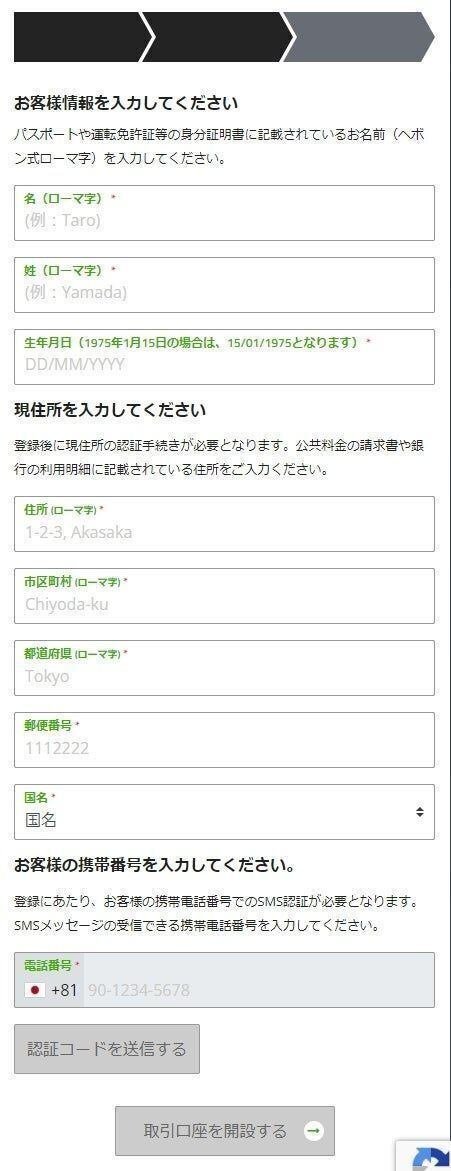Viewport: 451px width, 1171px height.
Task: Click the お客様情報を入力してください heading
Action: tap(126, 103)
